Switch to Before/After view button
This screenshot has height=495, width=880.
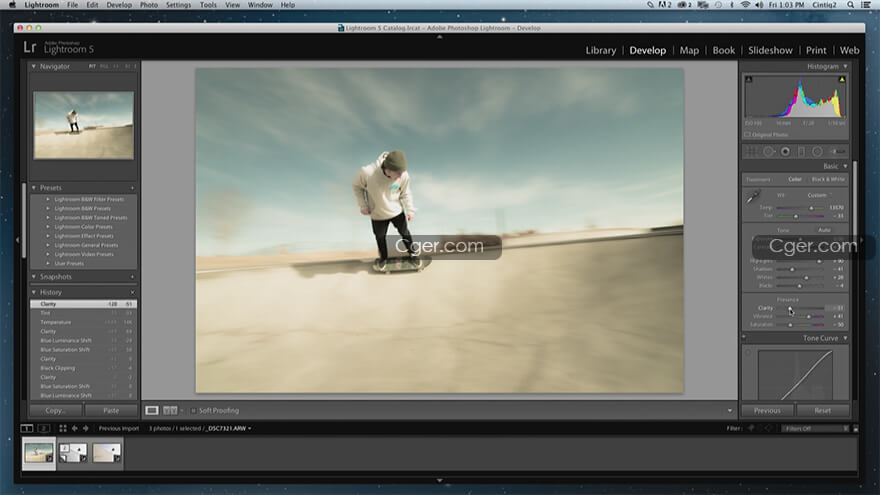click(169, 411)
